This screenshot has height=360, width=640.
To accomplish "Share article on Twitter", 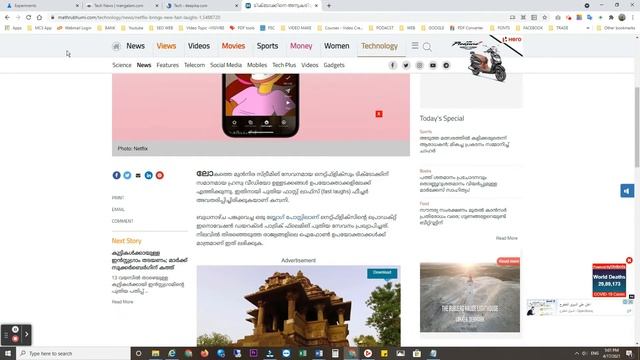I will point(127,175).
